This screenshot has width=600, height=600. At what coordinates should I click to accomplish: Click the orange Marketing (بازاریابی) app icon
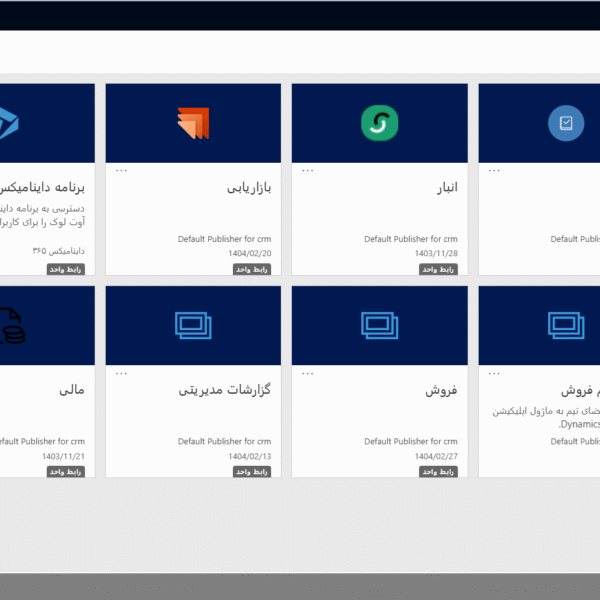(x=193, y=123)
